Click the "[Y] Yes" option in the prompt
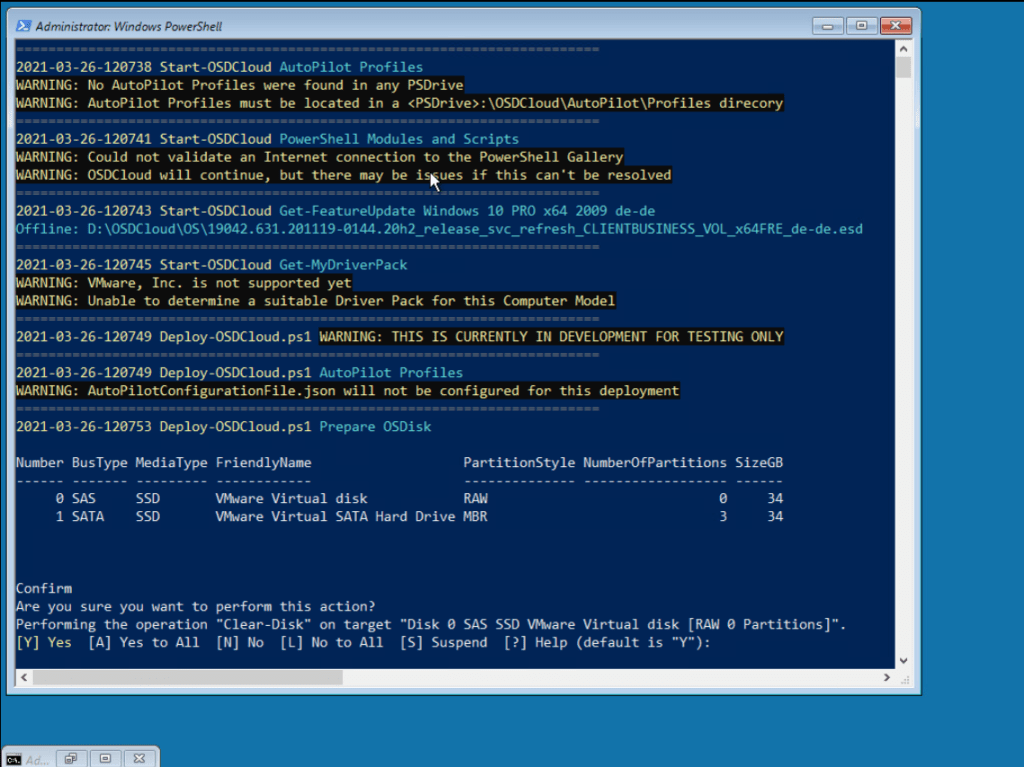Image resolution: width=1024 pixels, height=767 pixels. [44, 642]
